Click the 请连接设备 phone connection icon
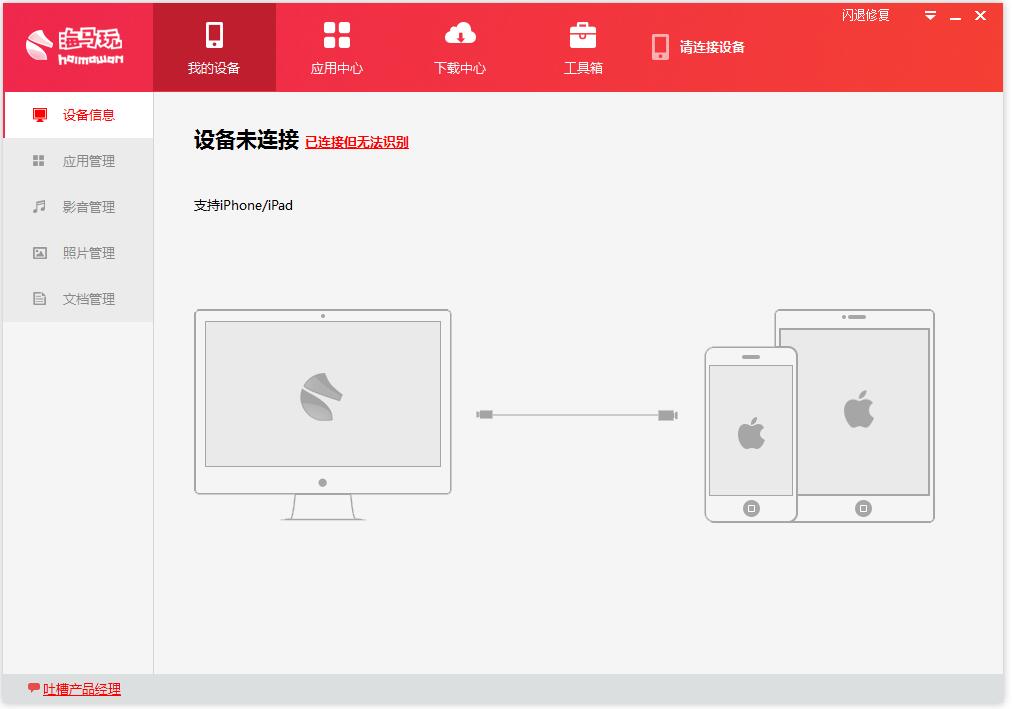The image size is (1012, 709). (659, 46)
